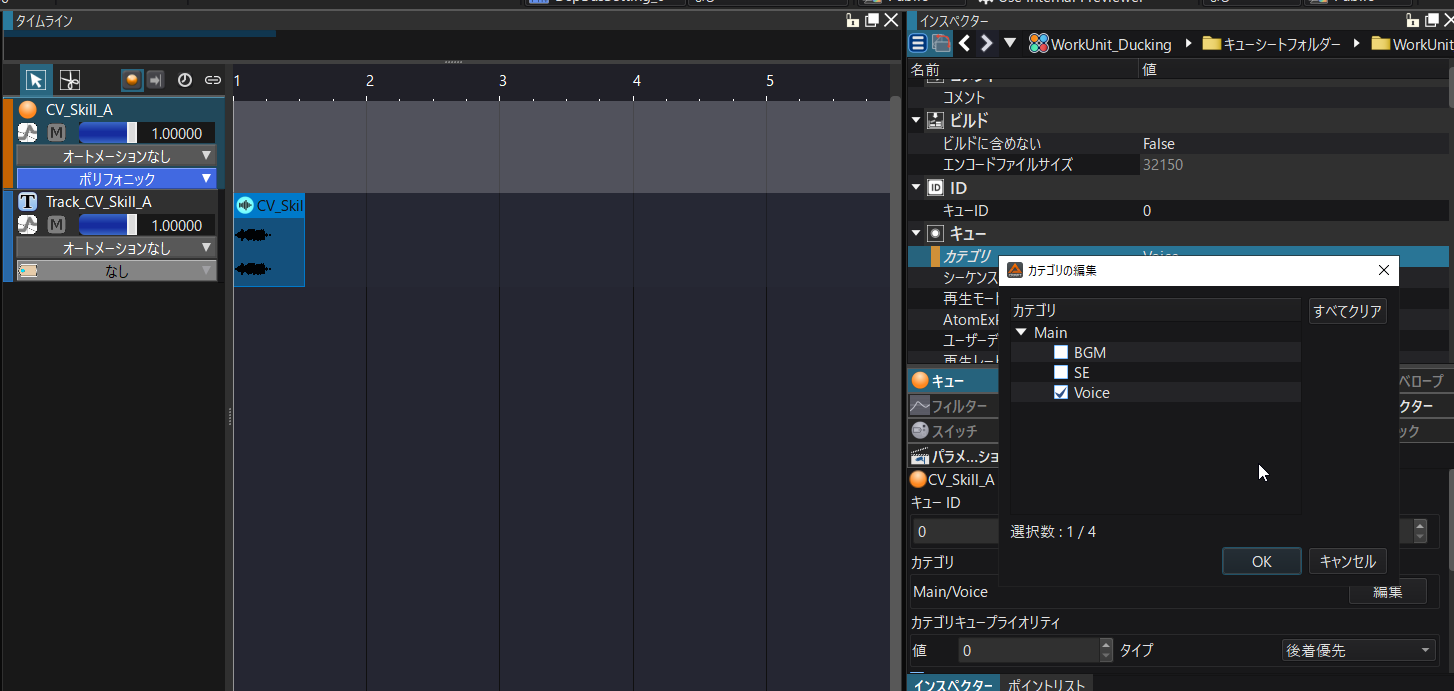The image size is (1454, 691).
Task: Click timeline ruler at marker 3
Action: point(503,81)
